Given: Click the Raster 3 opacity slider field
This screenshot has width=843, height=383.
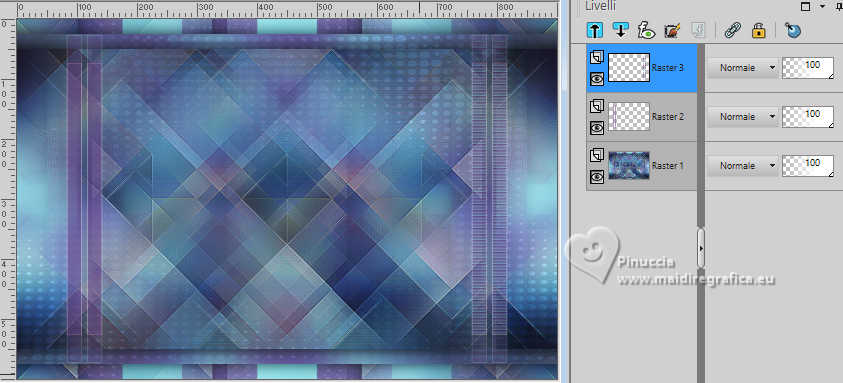Looking at the screenshot, I should click(x=808, y=68).
